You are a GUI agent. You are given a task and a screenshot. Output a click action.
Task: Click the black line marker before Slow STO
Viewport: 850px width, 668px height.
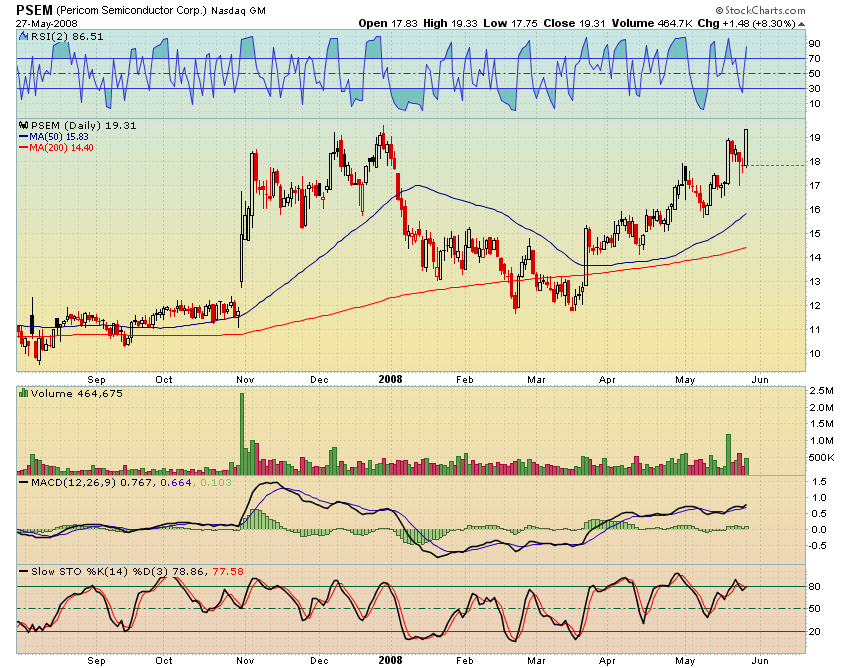coord(23,571)
